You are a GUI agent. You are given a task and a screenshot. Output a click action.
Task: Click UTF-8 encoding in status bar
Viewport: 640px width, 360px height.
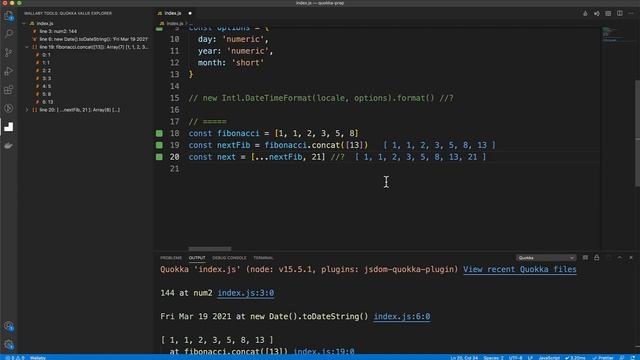pos(515,358)
